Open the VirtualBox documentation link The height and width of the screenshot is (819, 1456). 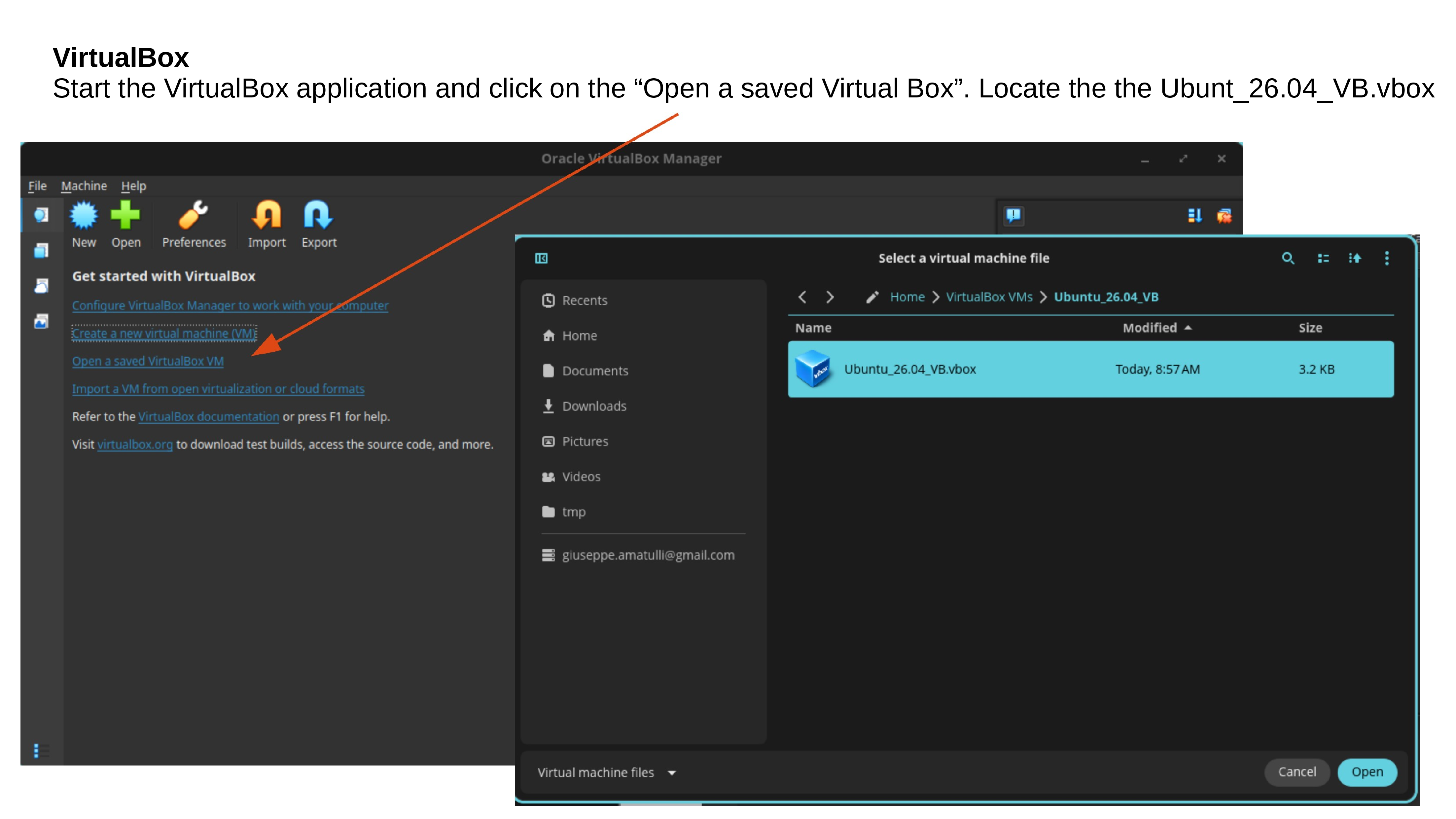[209, 416]
